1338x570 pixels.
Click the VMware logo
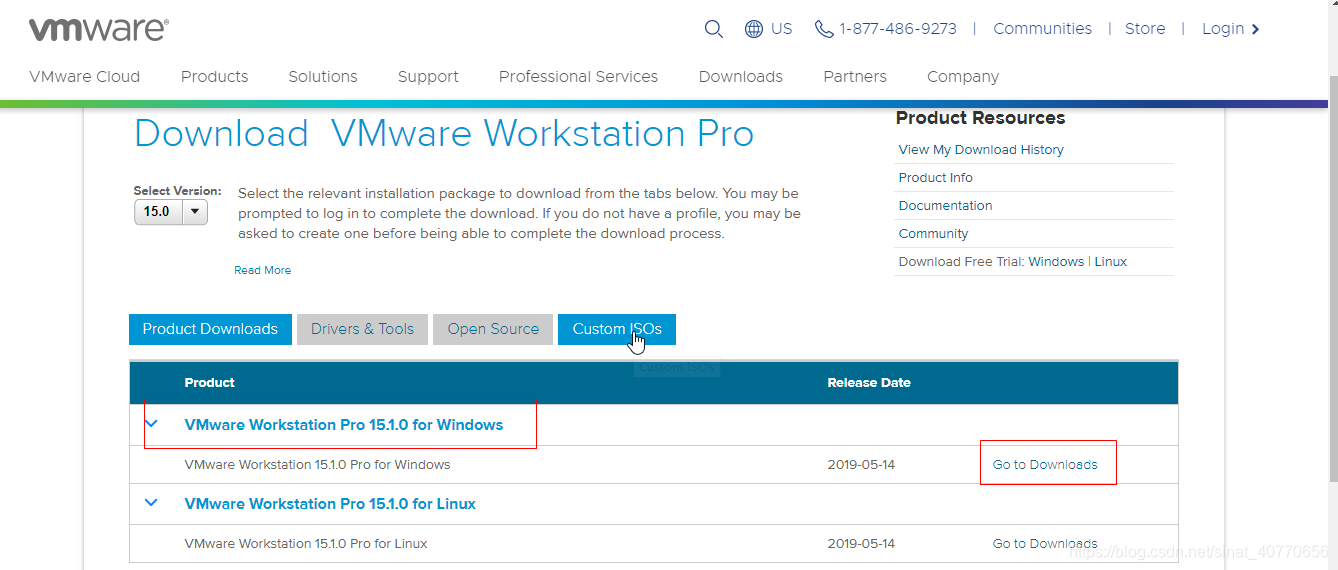98,29
